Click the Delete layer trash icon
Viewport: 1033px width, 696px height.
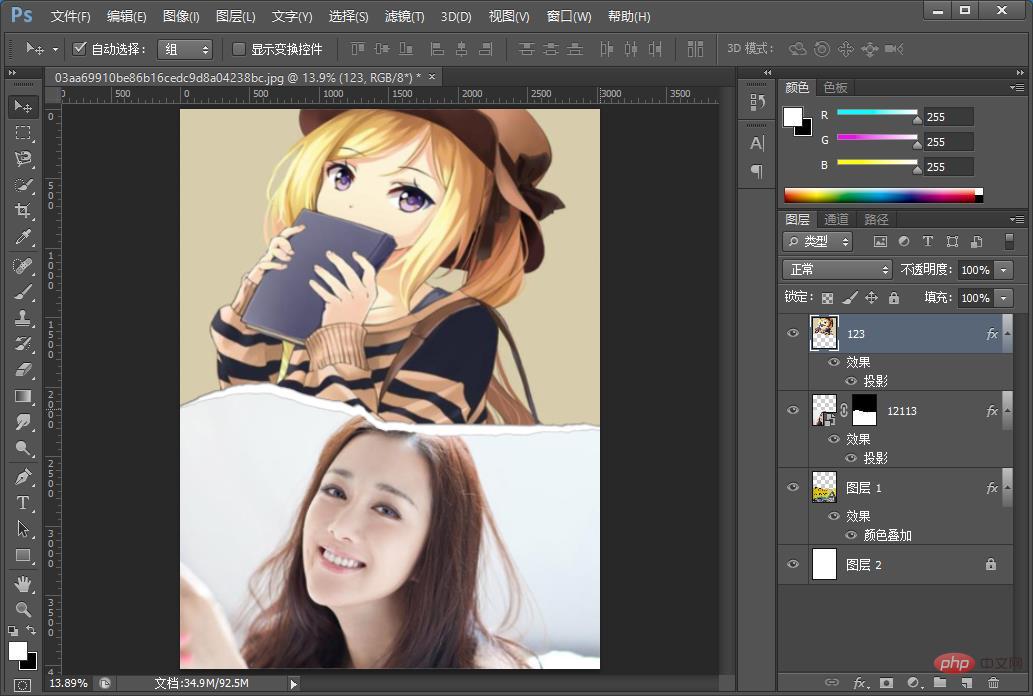pyautogui.click(x=993, y=683)
